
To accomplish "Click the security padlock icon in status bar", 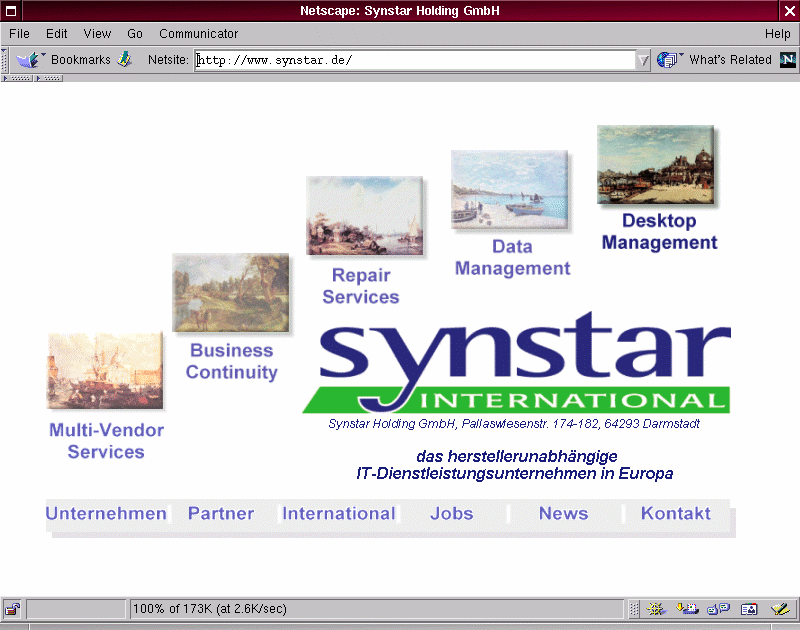I will pyautogui.click(x=12, y=609).
